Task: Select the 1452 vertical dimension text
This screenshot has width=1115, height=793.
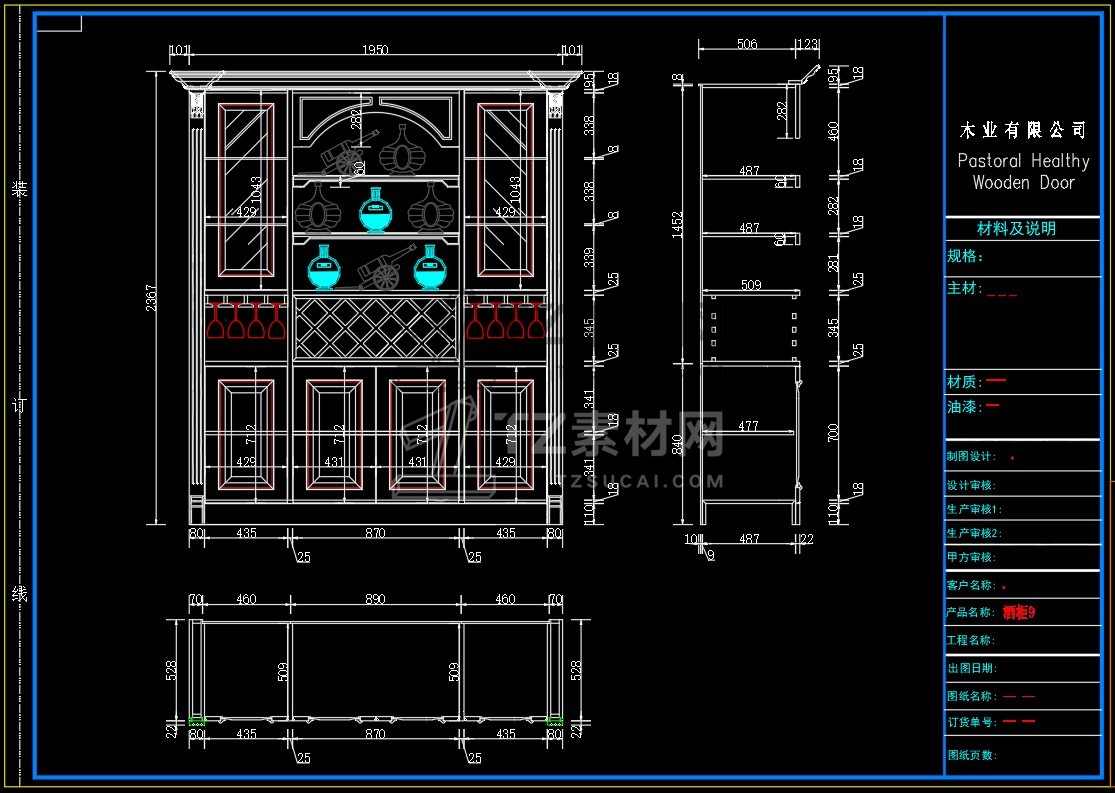Action: (x=677, y=225)
